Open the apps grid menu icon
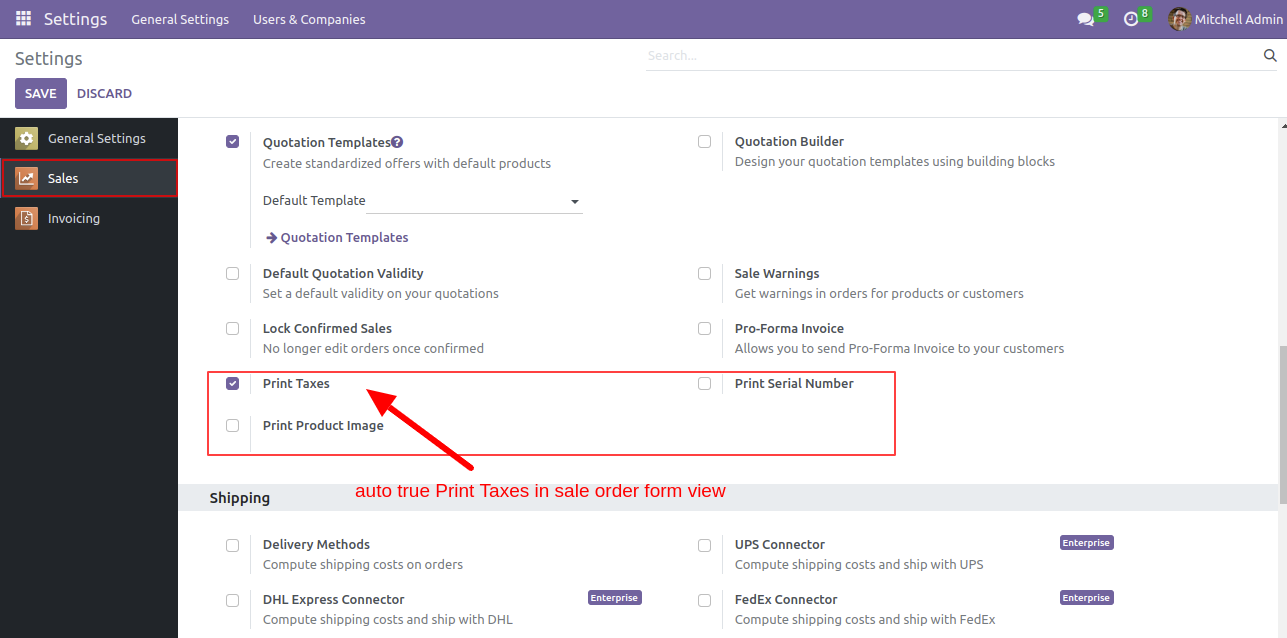 click(x=23, y=19)
